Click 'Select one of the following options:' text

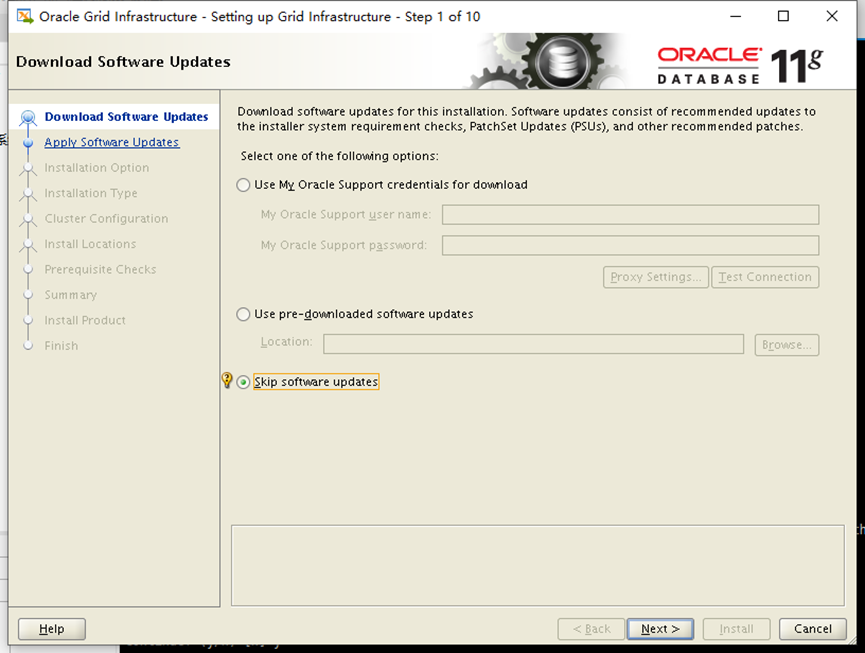pos(339,156)
